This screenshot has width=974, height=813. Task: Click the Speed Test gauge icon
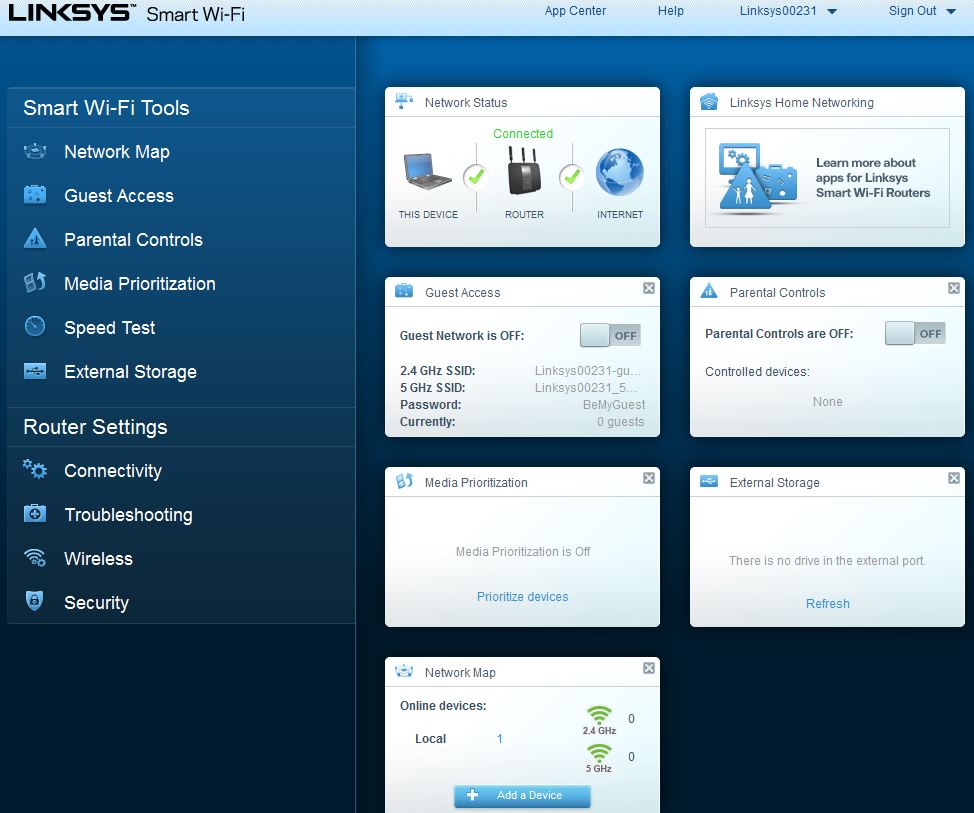(x=35, y=326)
